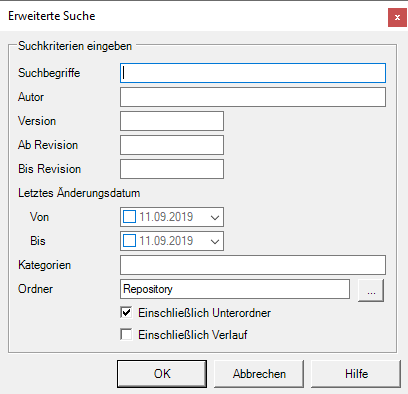The height and width of the screenshot is (394, 408).
Task: Open the Bis date dropdown arrow
Action: [215, 241]
